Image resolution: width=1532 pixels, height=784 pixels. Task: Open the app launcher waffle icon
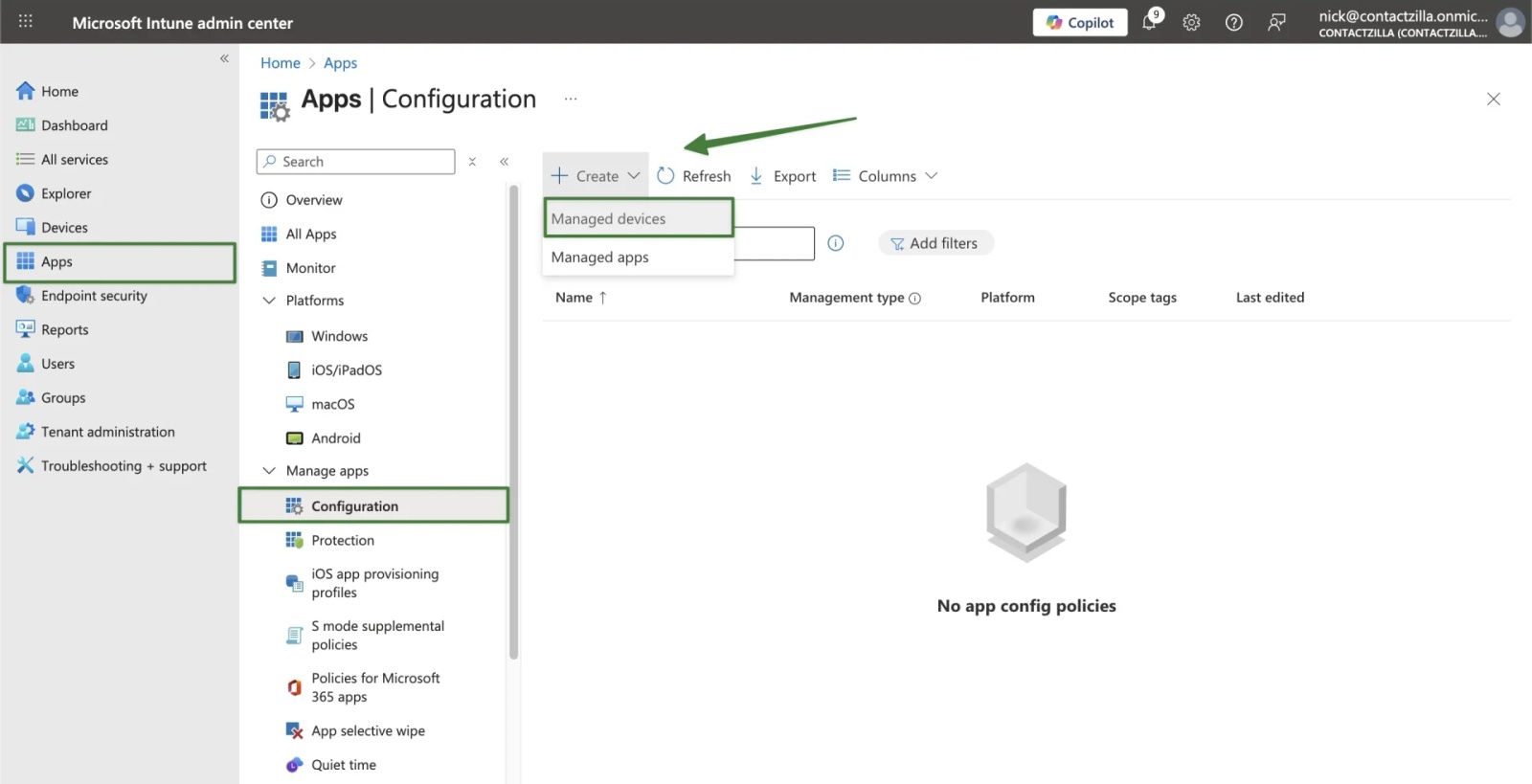point(26,21)
